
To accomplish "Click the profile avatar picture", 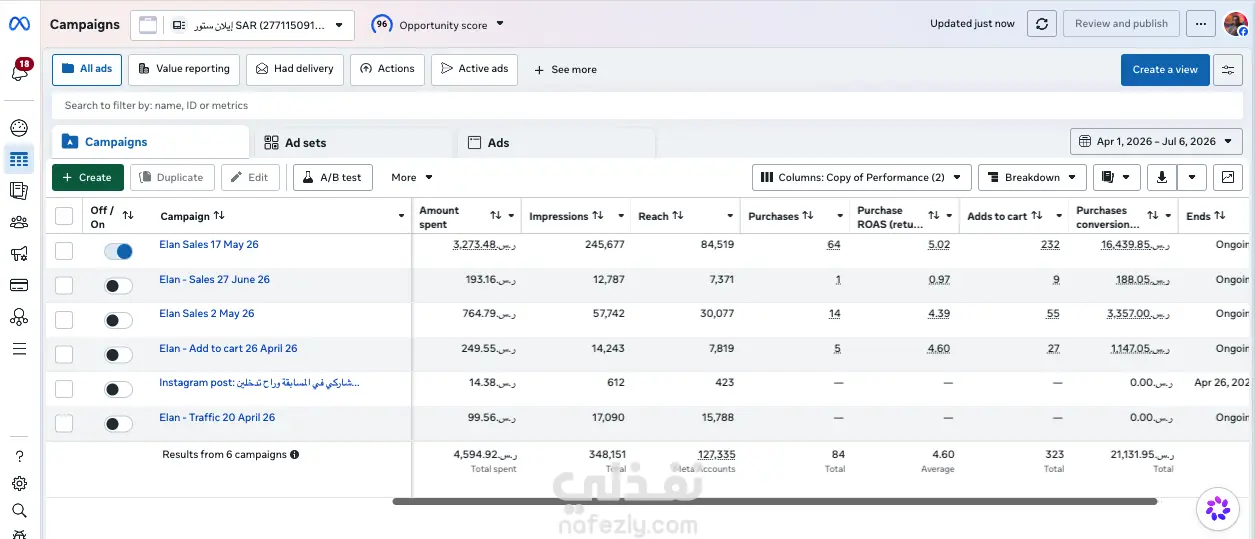I will coord(1236,24).
